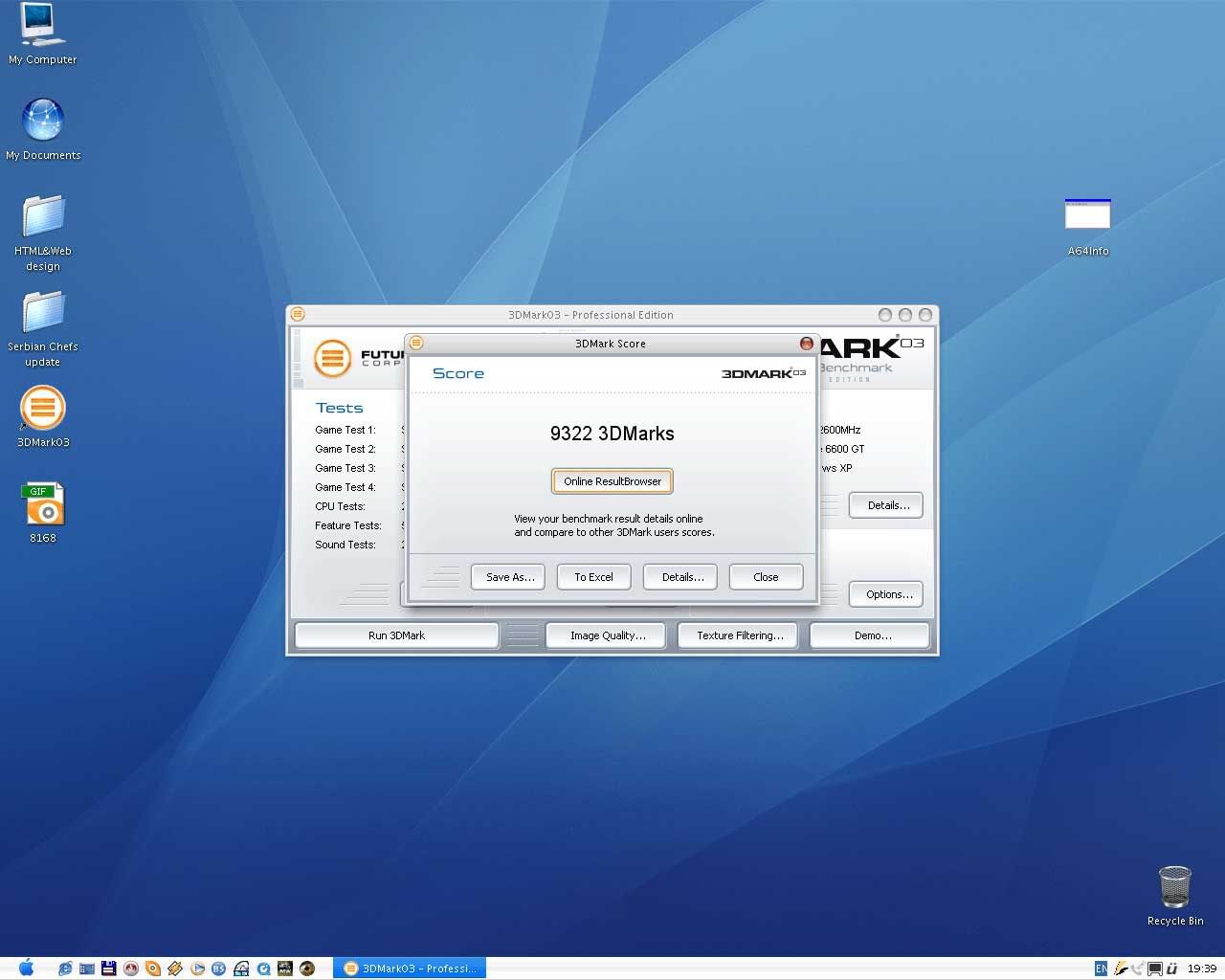1225x980 pixels.
Task: Open the Serbian Chefs update folder
Action: [43, 328]
